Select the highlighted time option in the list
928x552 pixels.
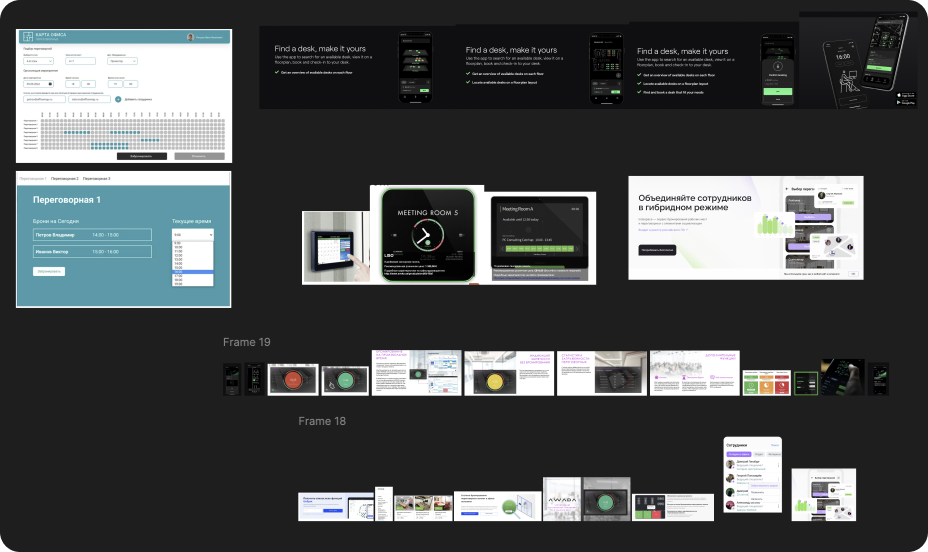[x=192, y=272]
